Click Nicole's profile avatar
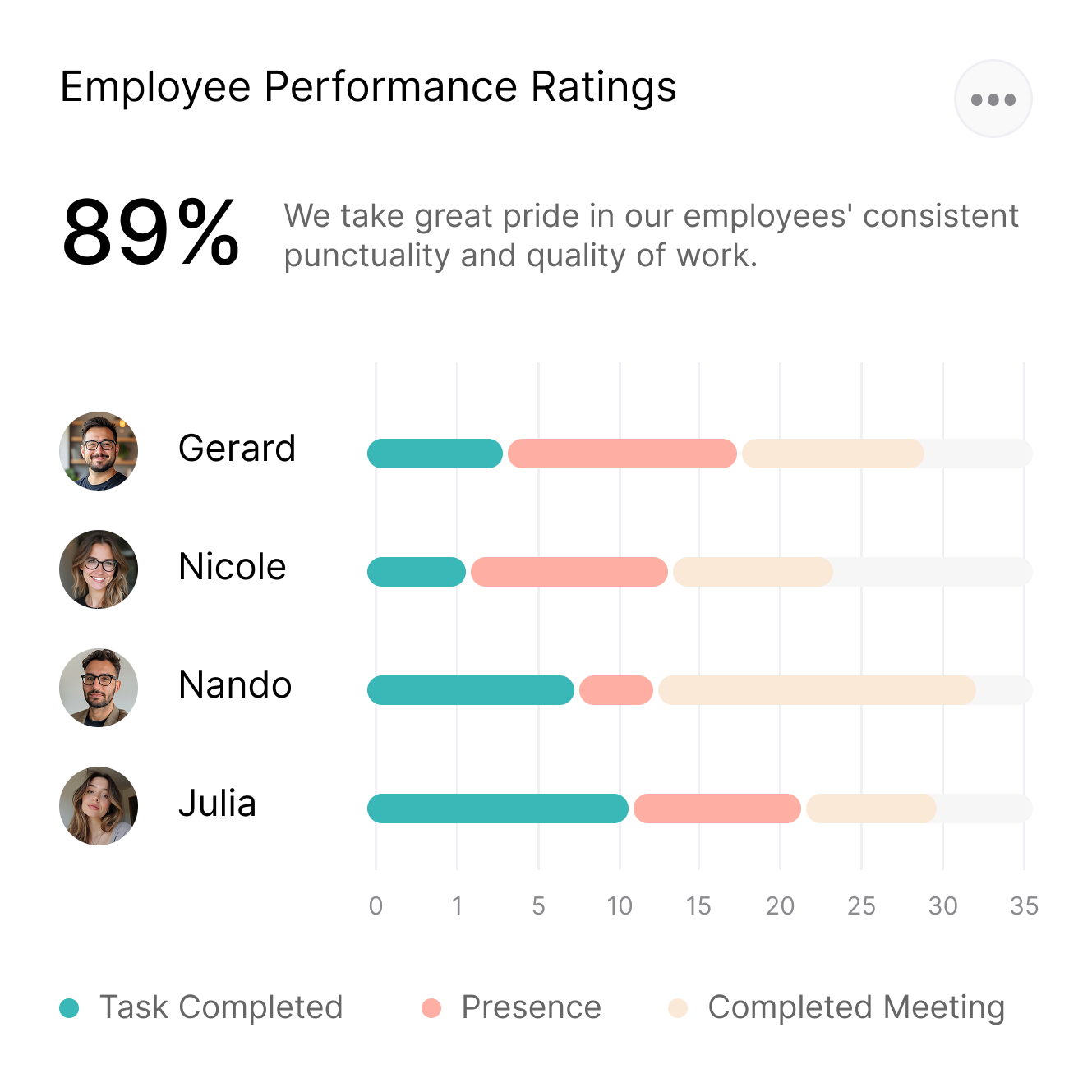The image size is (1092, 1092). pyautogui.click(x=99, y=569)
